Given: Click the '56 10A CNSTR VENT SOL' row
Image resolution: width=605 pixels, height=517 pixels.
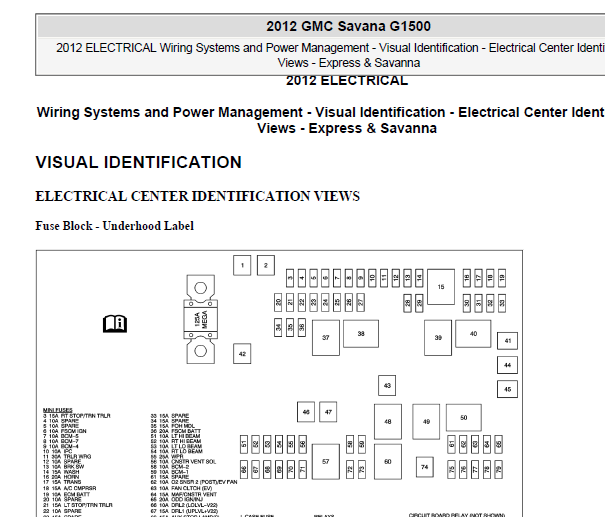Looking at the screenshot, I should click(183, 461).
